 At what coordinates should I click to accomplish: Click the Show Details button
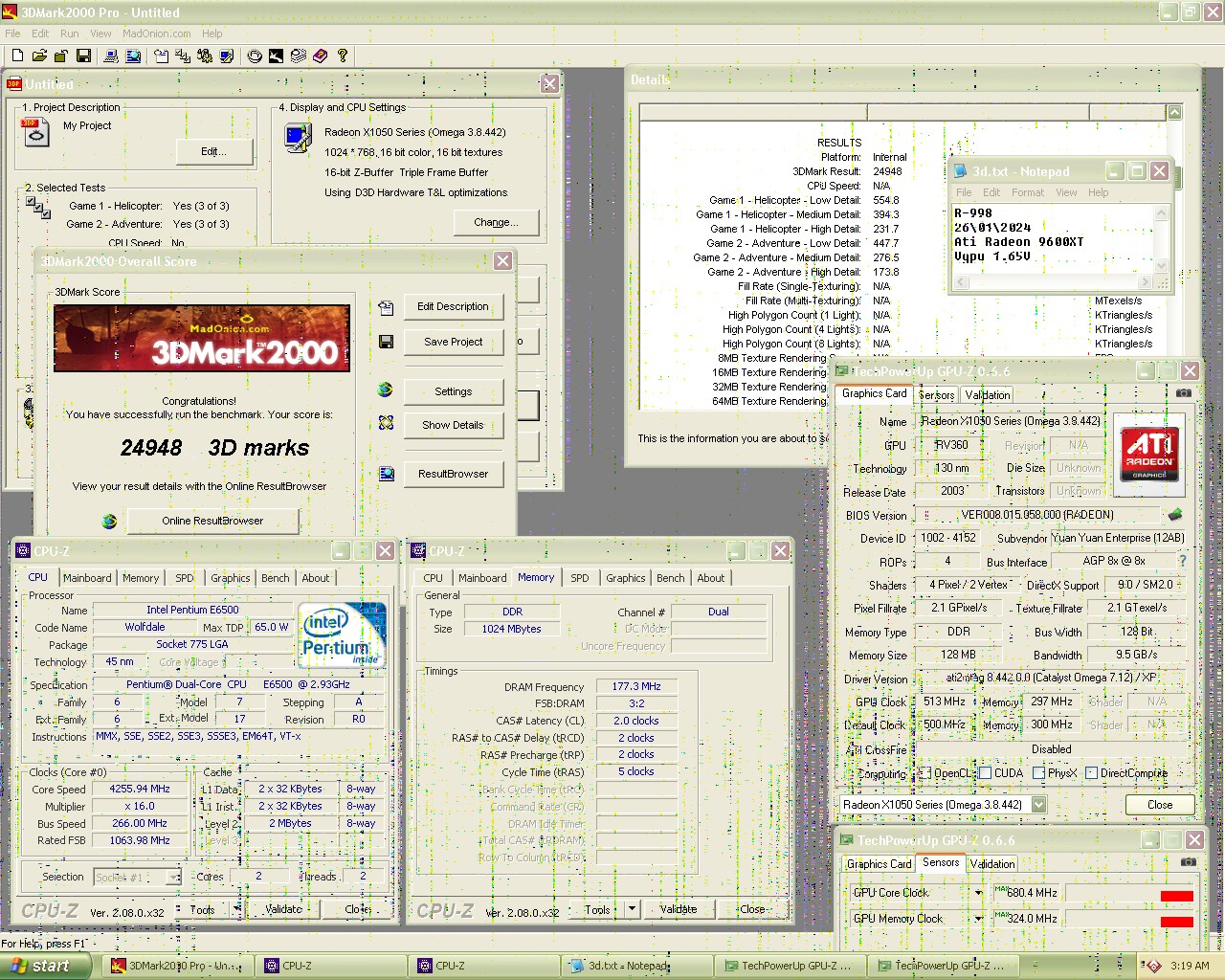pos(453,425)
